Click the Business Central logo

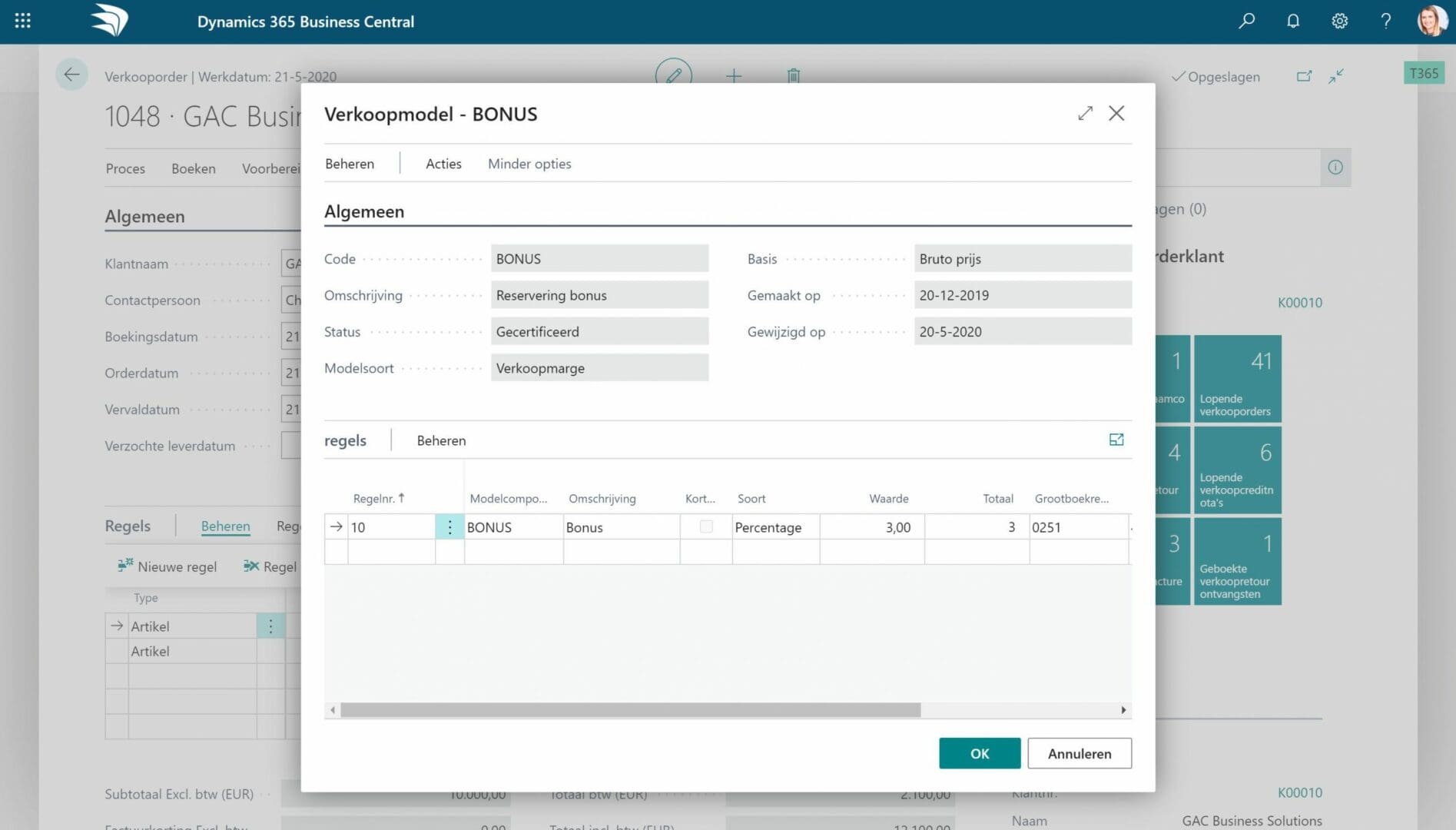point(109,21)
